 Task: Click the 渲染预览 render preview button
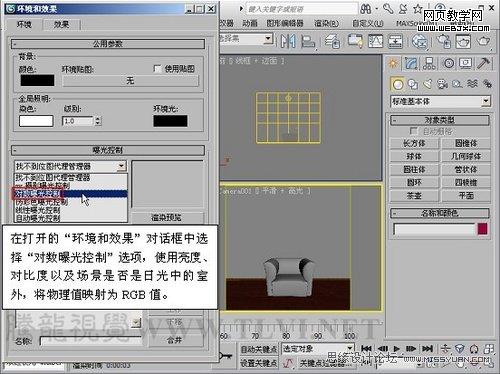click(x=167, y=218)
